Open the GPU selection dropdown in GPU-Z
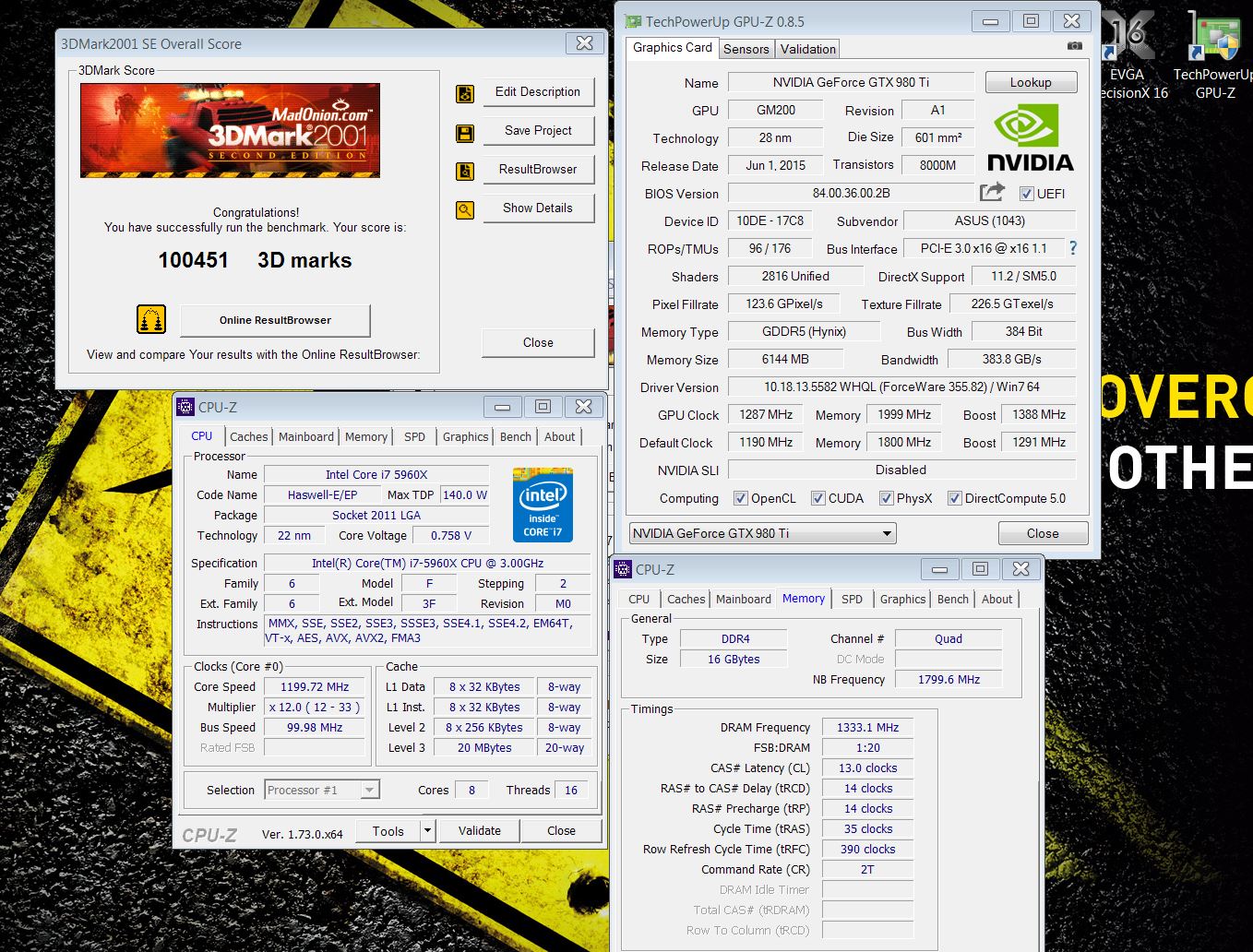Screen dimensions: 1253x952 (762, 533)
